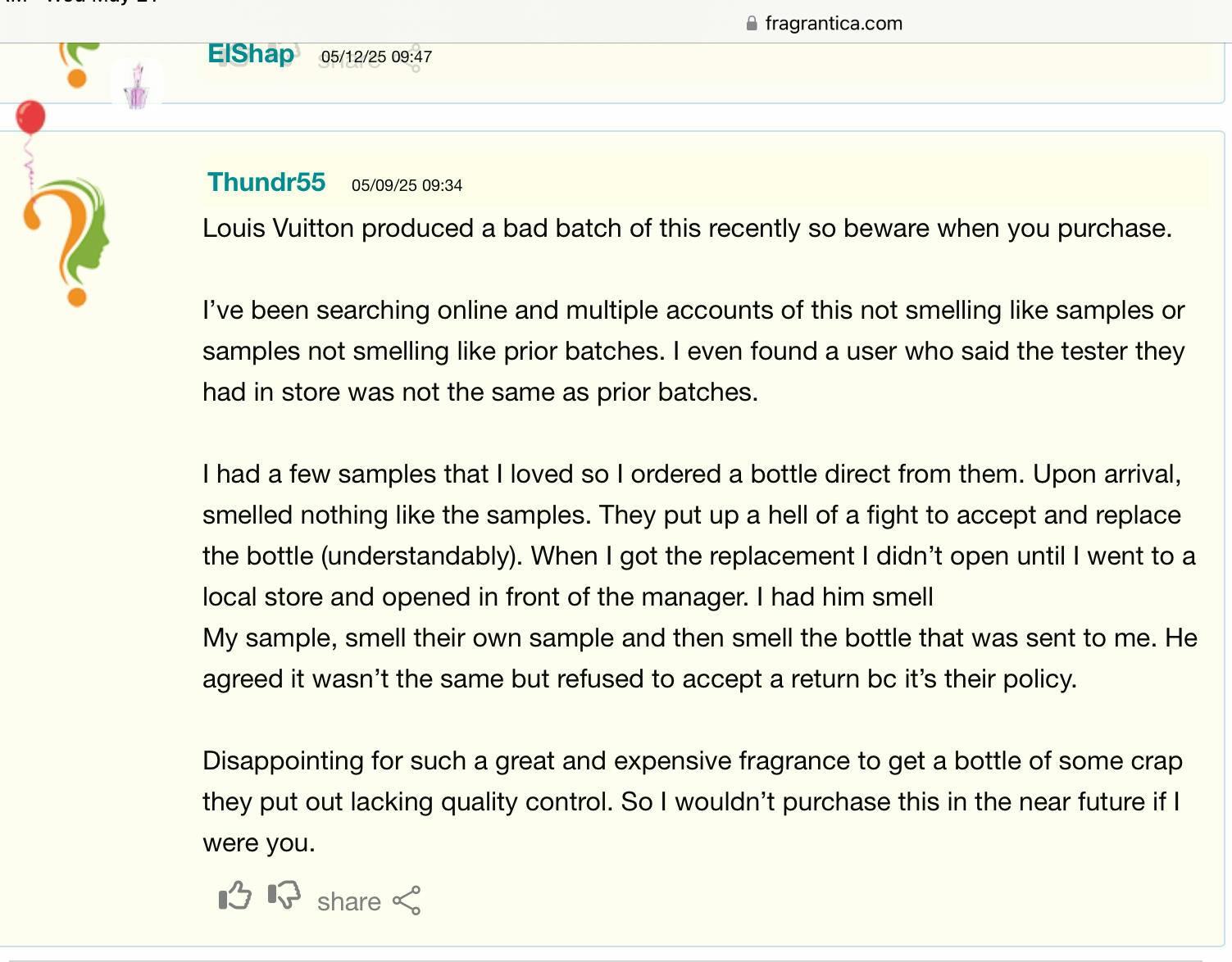The width and height of the screenshot is (1232, 962).
Task: Click the 'share' text under Thundr55's review
Action: pos(349,901)
